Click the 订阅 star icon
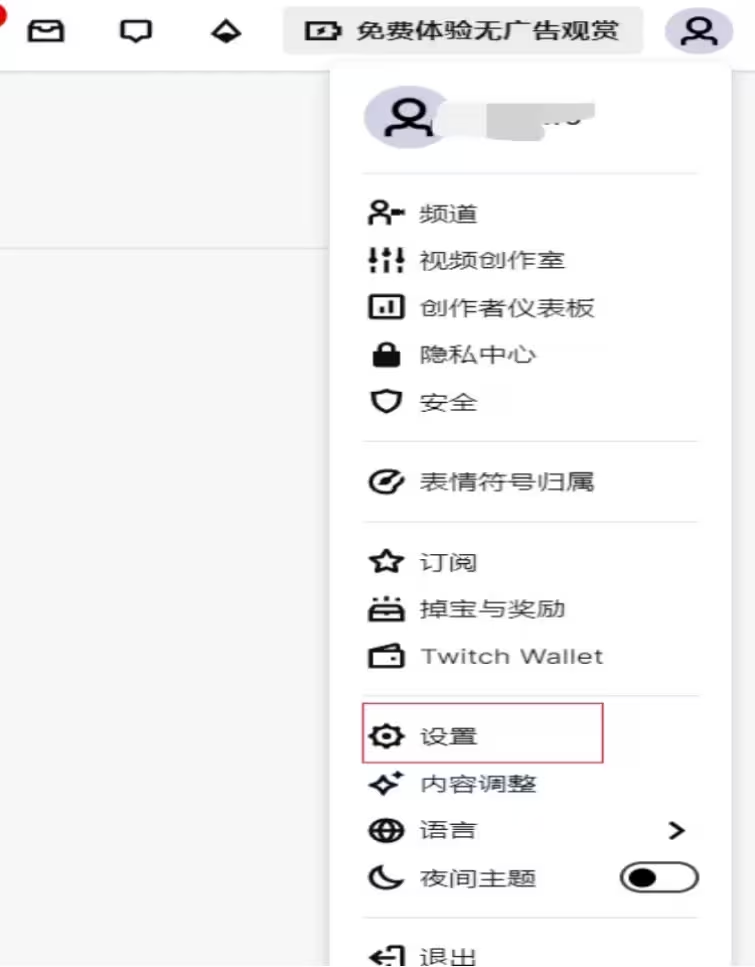 [386, 562]
